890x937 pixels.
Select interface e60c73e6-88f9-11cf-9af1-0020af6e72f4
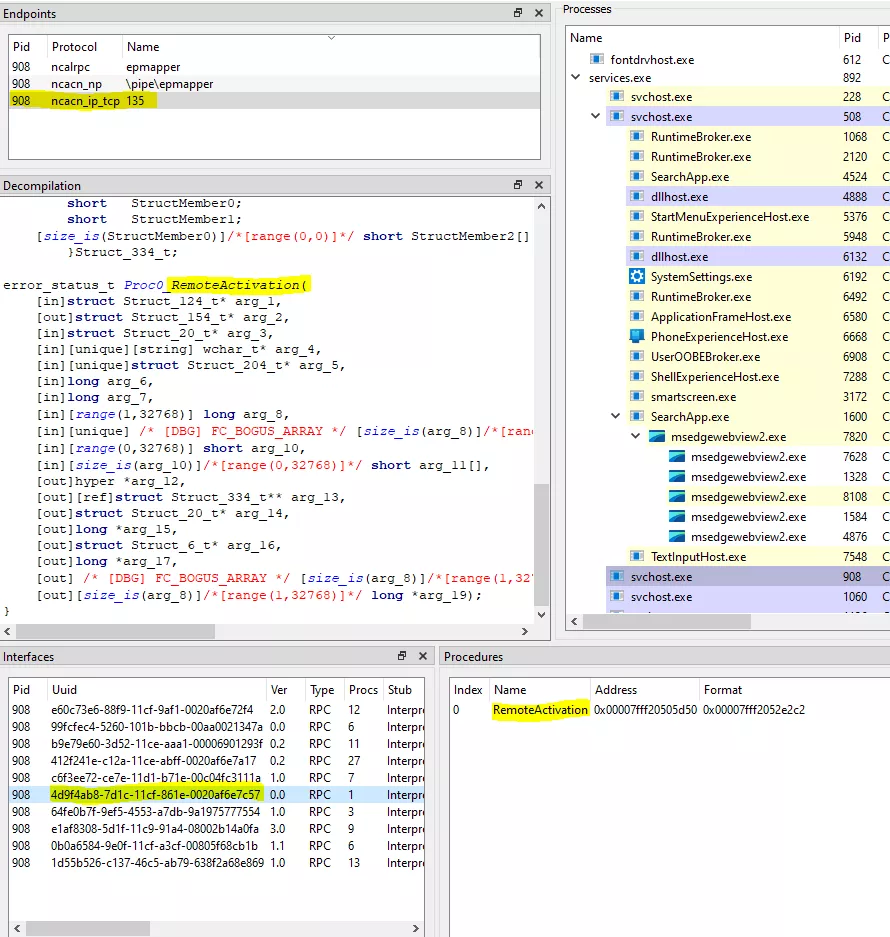pyautogui.click(x=216, y=709)
